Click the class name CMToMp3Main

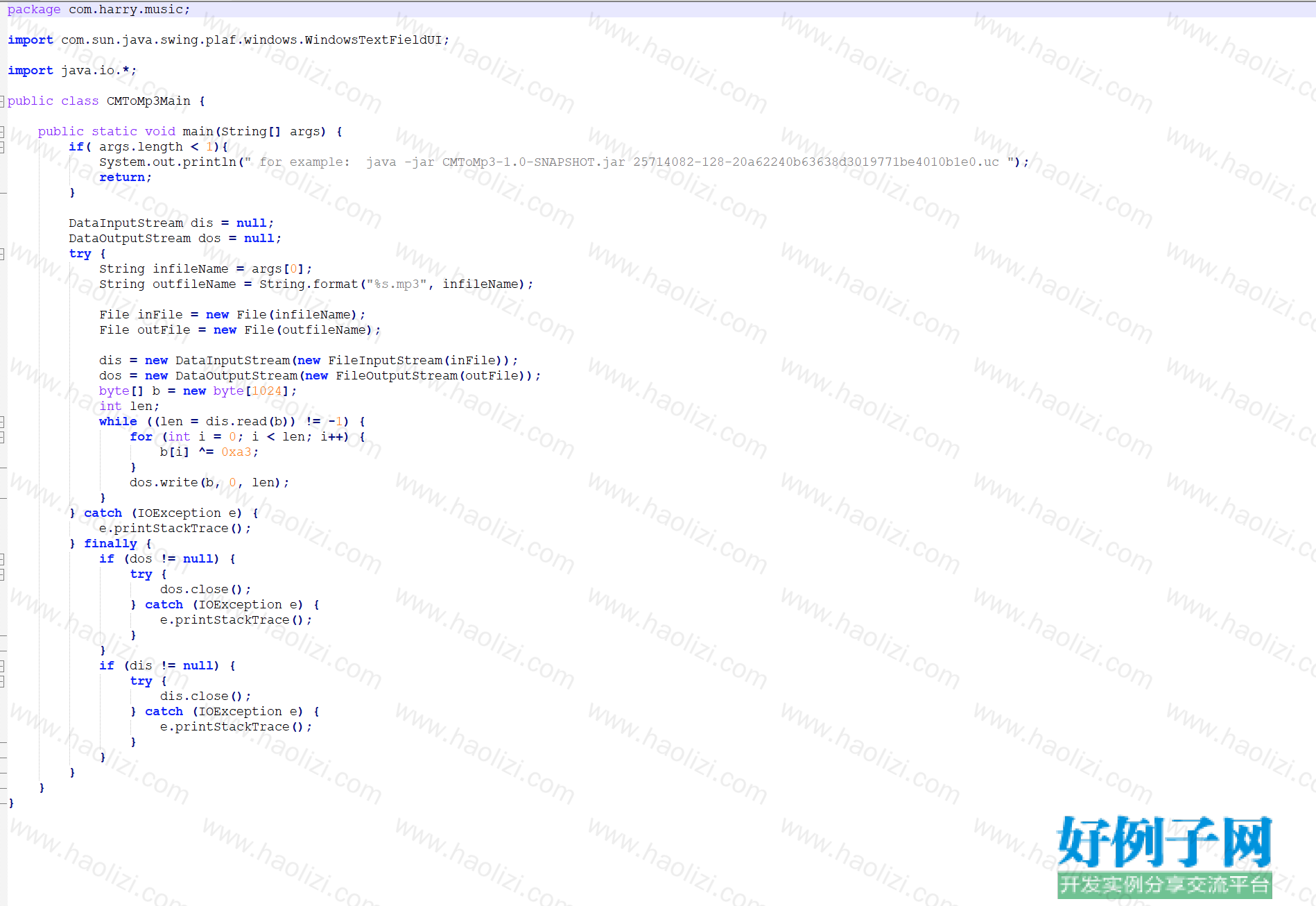pyautogui.click(x=148, y=101)
